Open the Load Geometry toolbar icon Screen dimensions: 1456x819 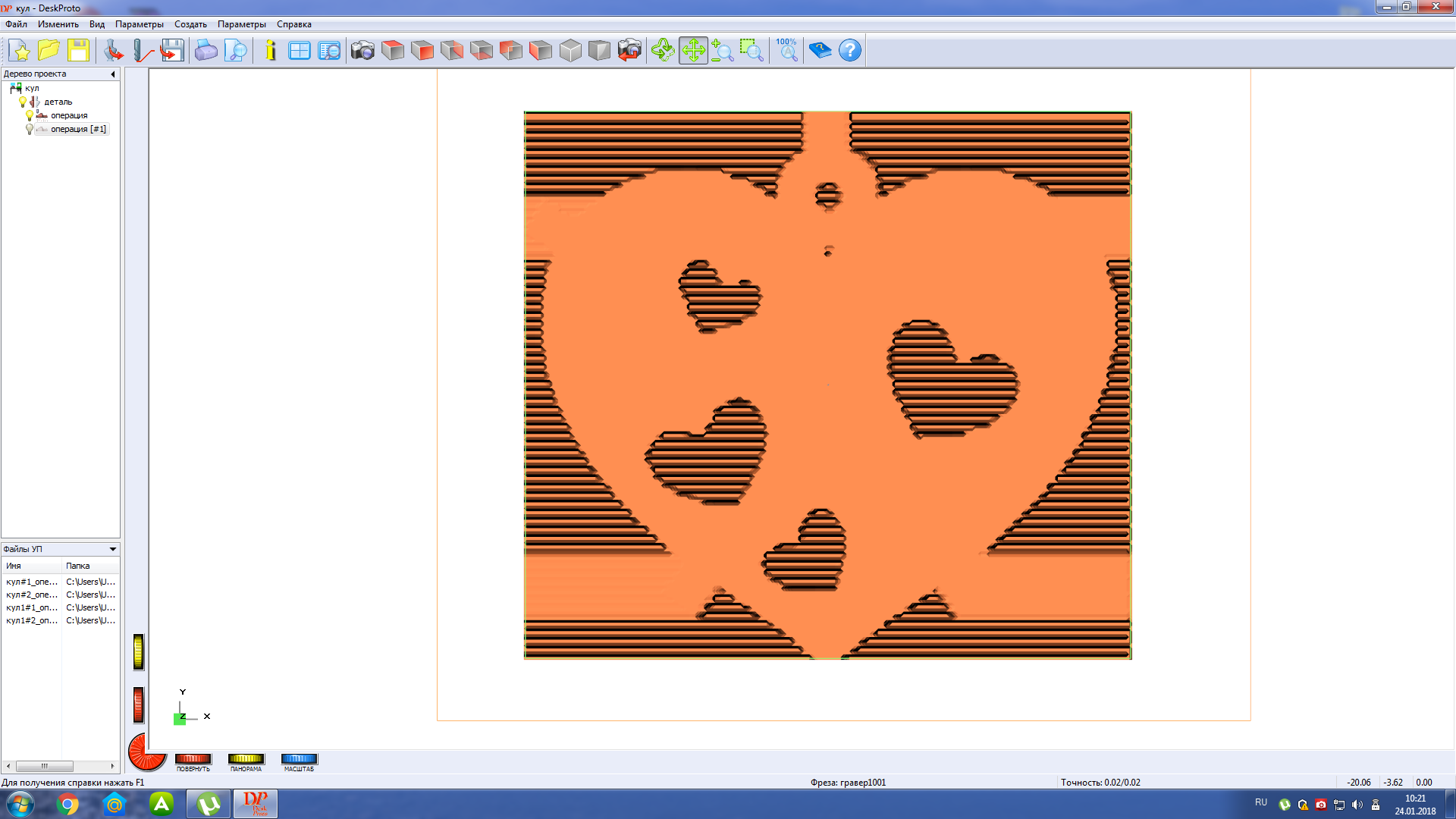click(x=114, y=51)
